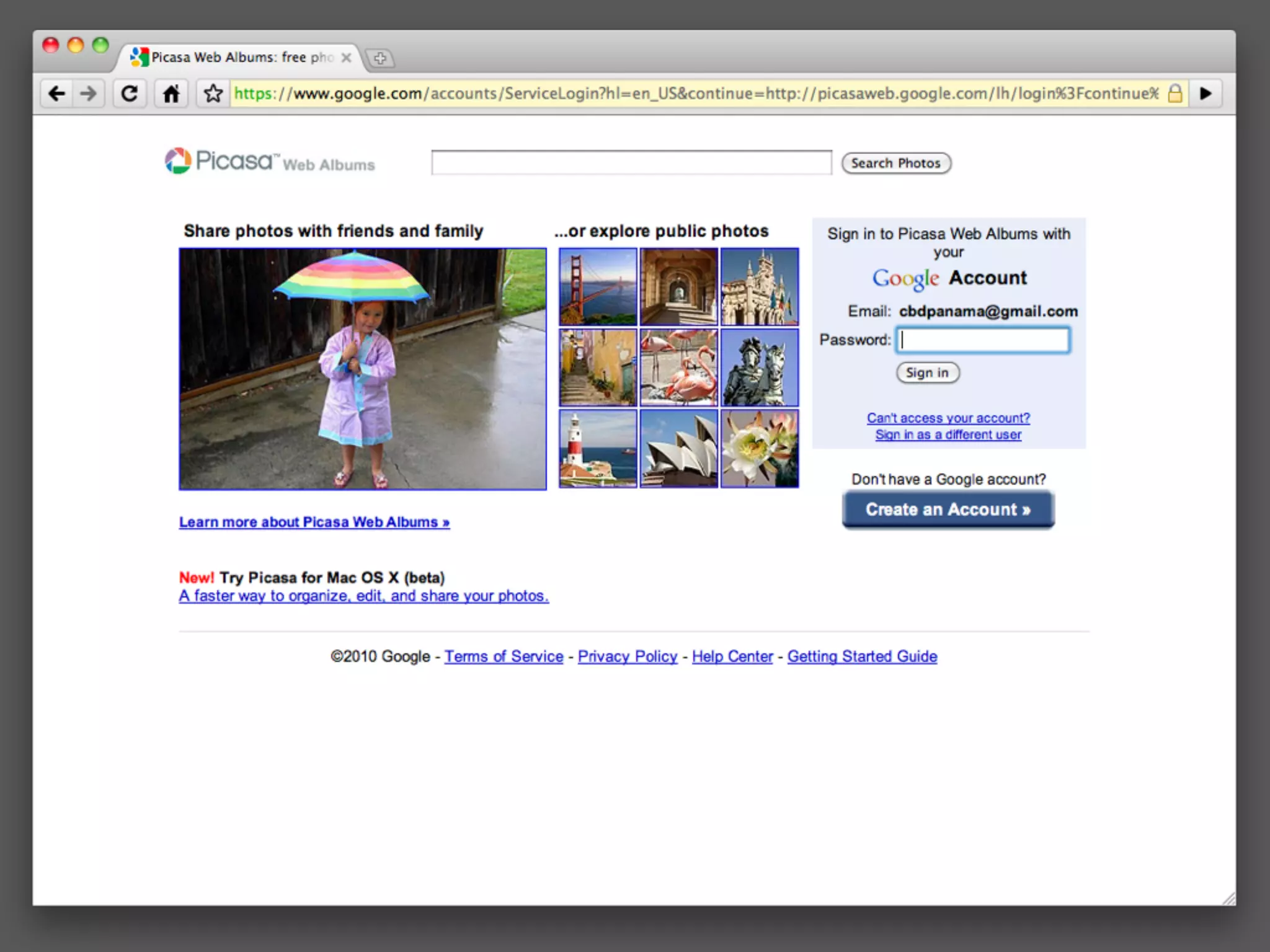1270x952 pixels.
Task: Open a new tab with plus icon
Action: [380, 58]
